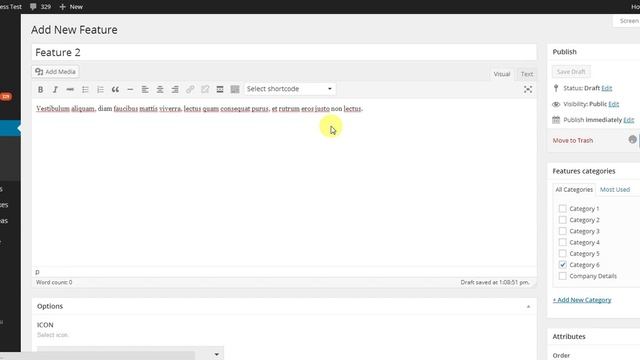Show All Categories tab
The width and height of the screenshot is (640, 360).
[x=574, y=190]
